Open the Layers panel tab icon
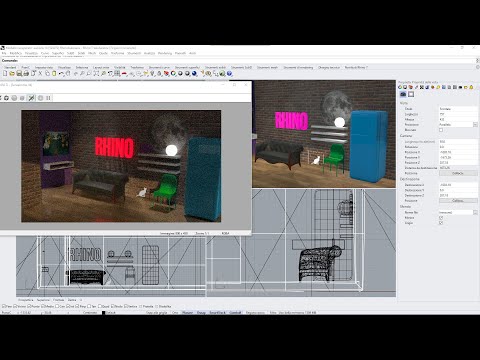 coord(410,87)
